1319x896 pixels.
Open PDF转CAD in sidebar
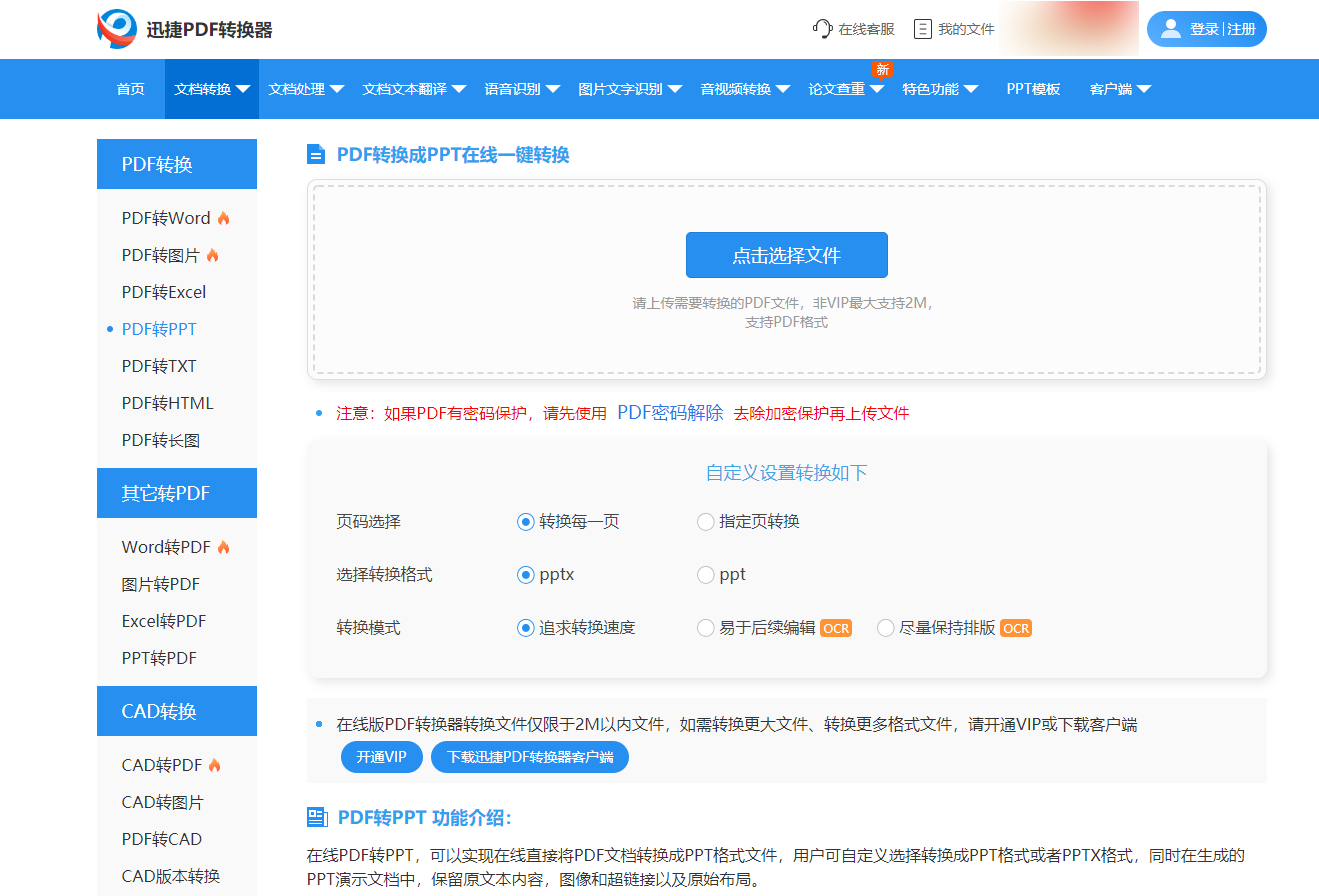(x=162, y=839)
